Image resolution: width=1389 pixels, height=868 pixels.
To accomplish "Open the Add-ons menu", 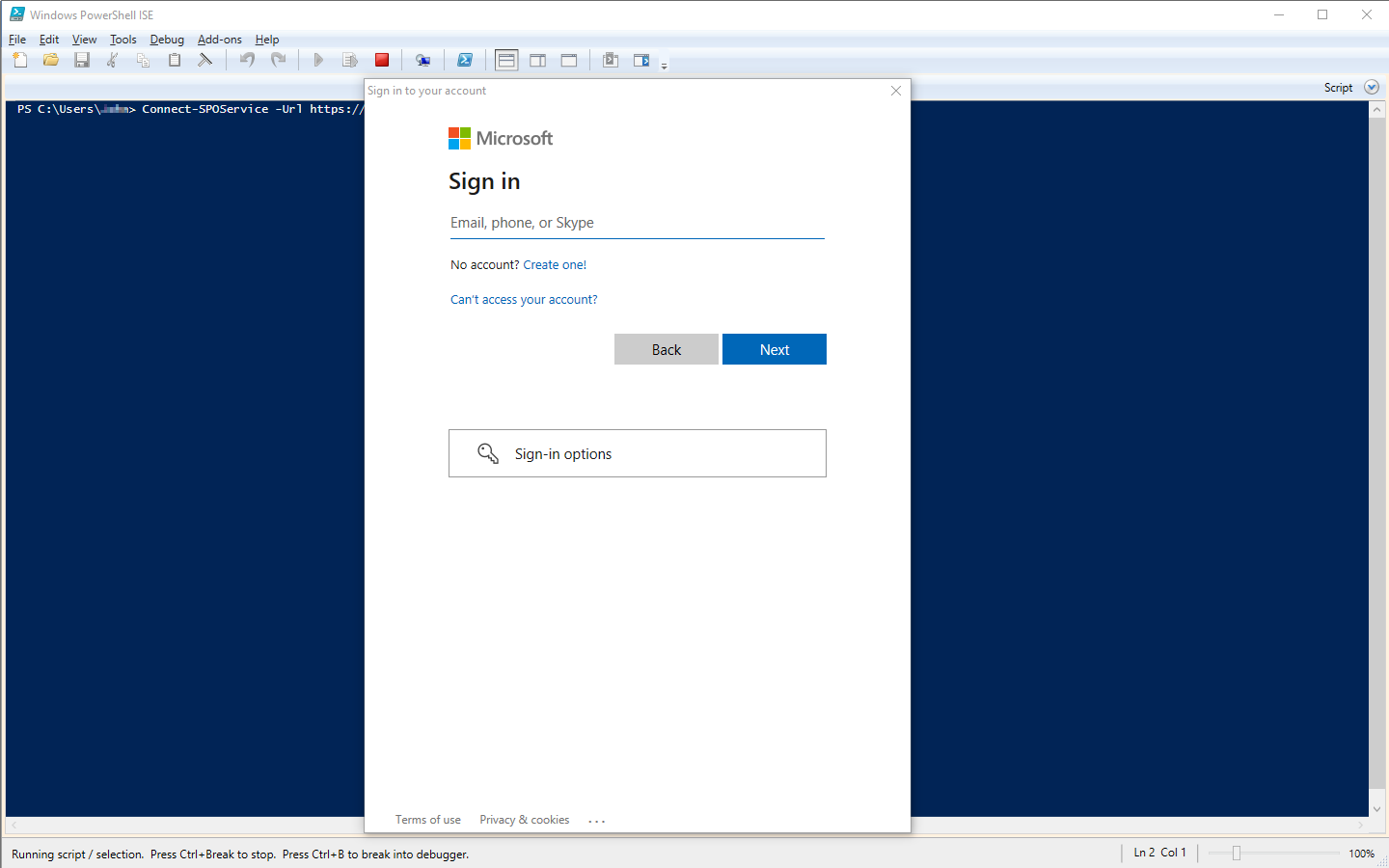I will click(x=219, y=40).
